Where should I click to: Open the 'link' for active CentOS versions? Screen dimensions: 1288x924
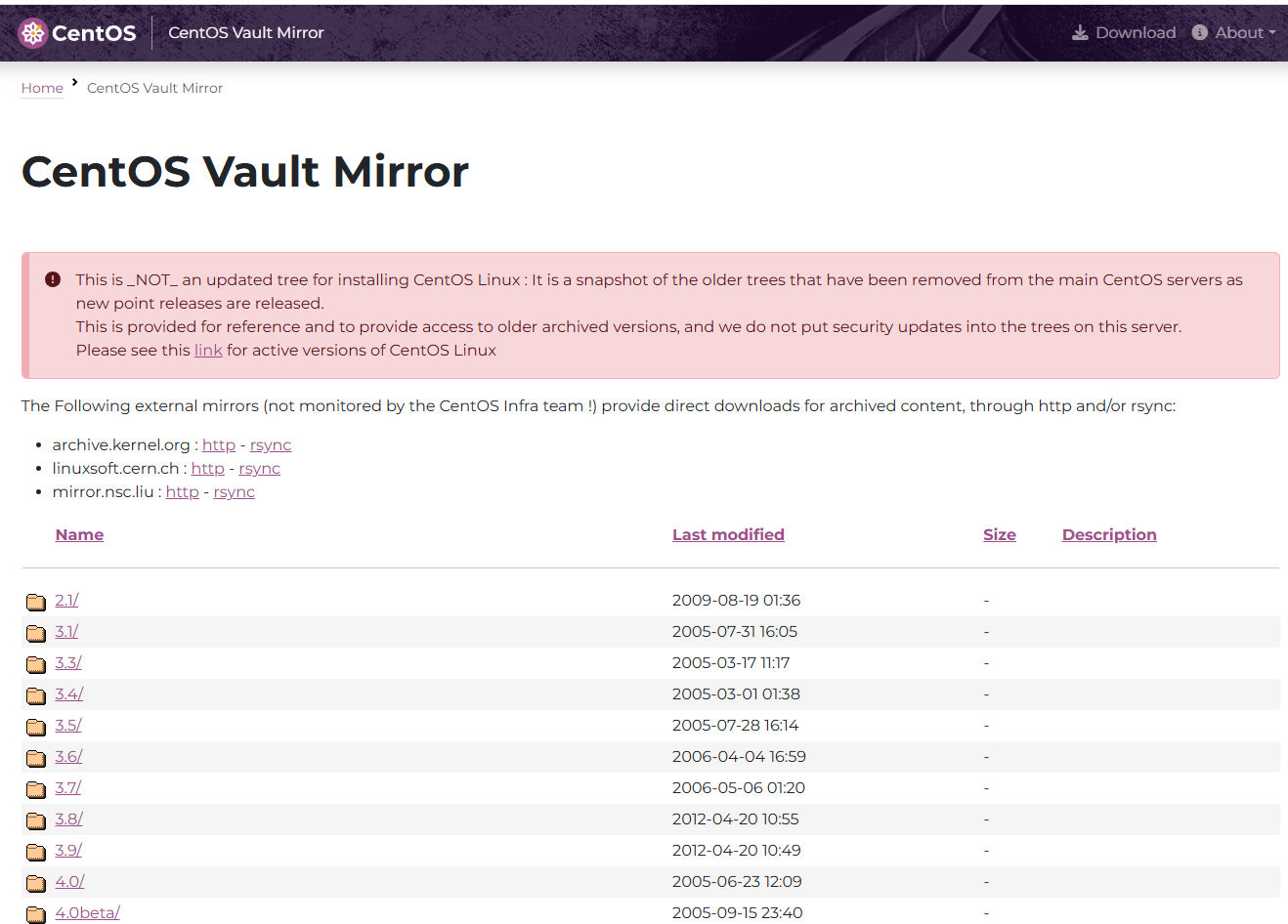[x=208, y=350]
